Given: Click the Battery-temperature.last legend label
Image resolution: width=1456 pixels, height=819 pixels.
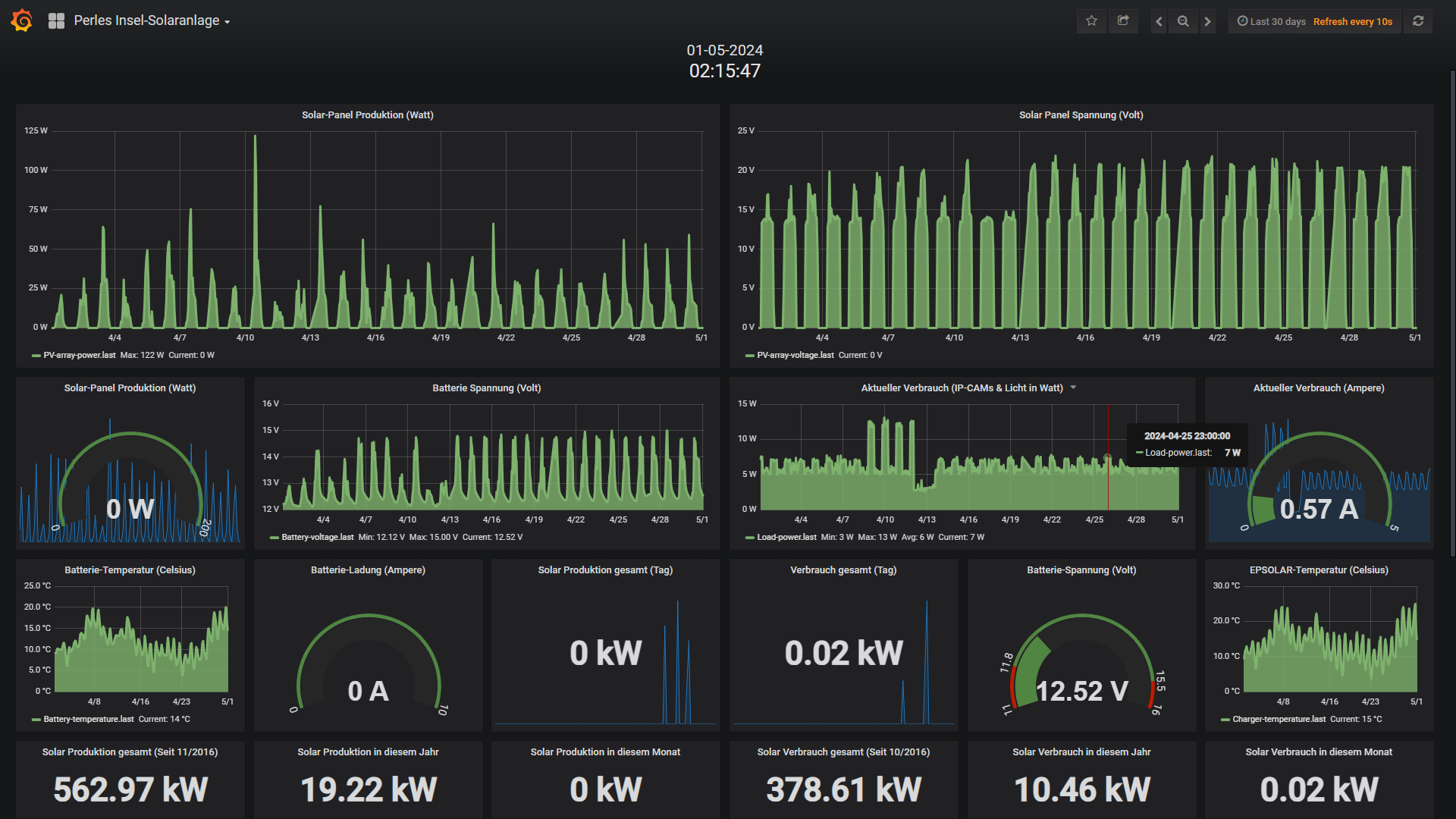Looking at the screenshot, I should [88, 719].
